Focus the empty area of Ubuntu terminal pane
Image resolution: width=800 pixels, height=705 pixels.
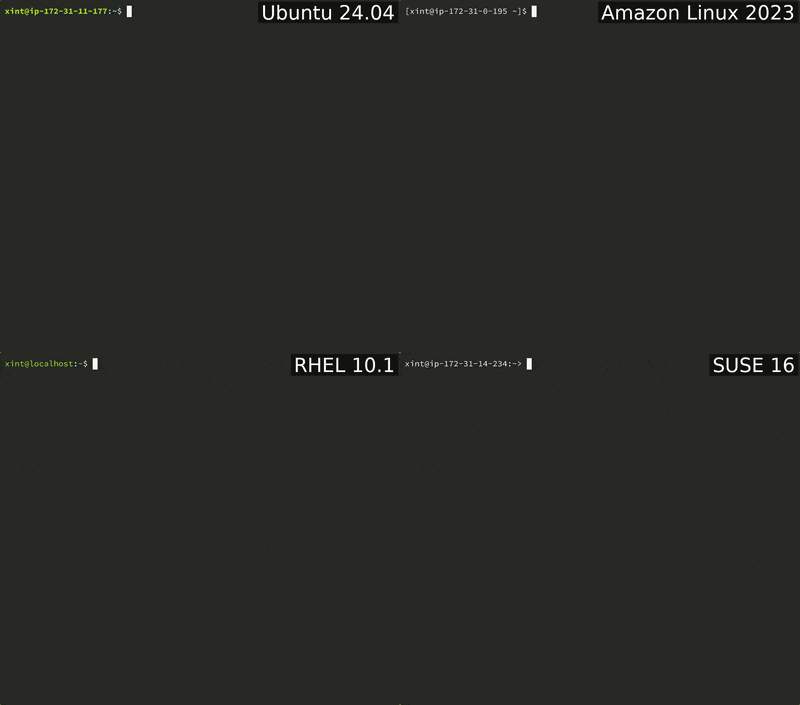[200, 180]
